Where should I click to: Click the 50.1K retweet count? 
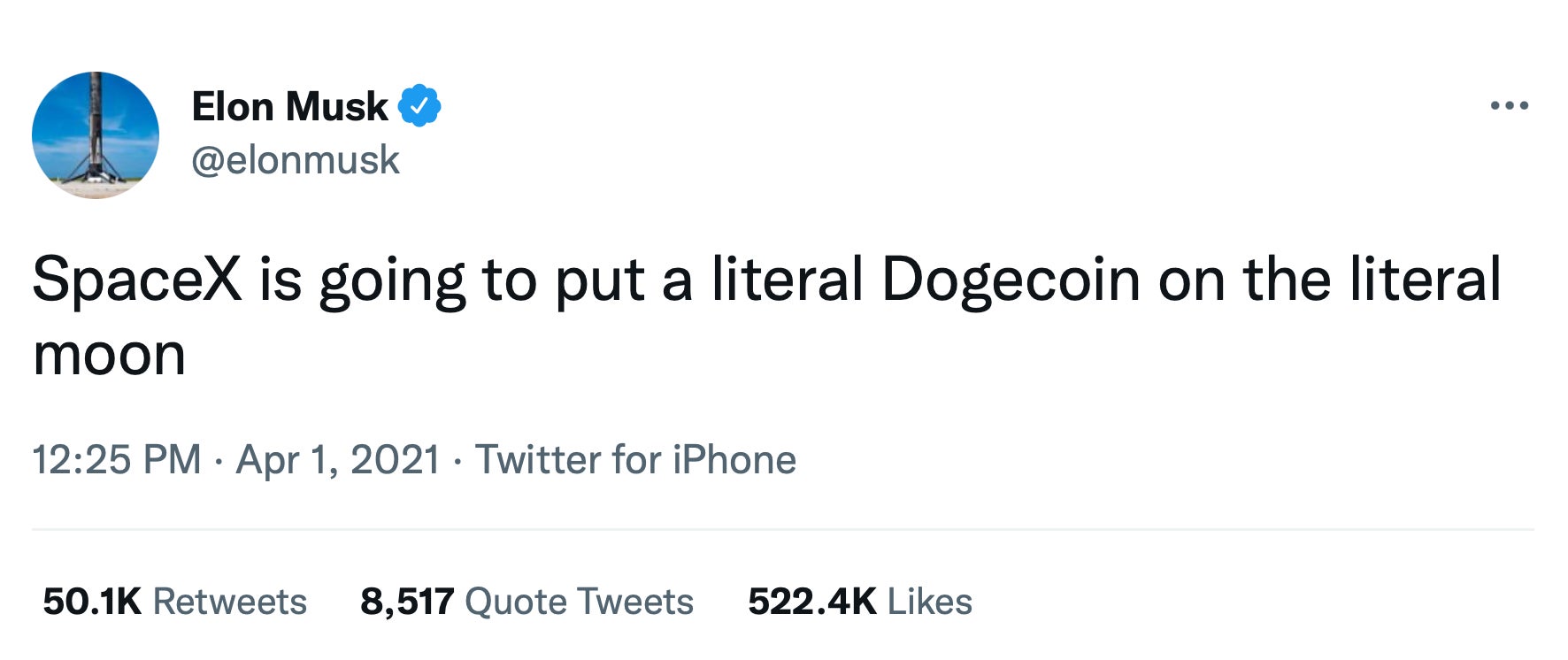pos(92,602)
